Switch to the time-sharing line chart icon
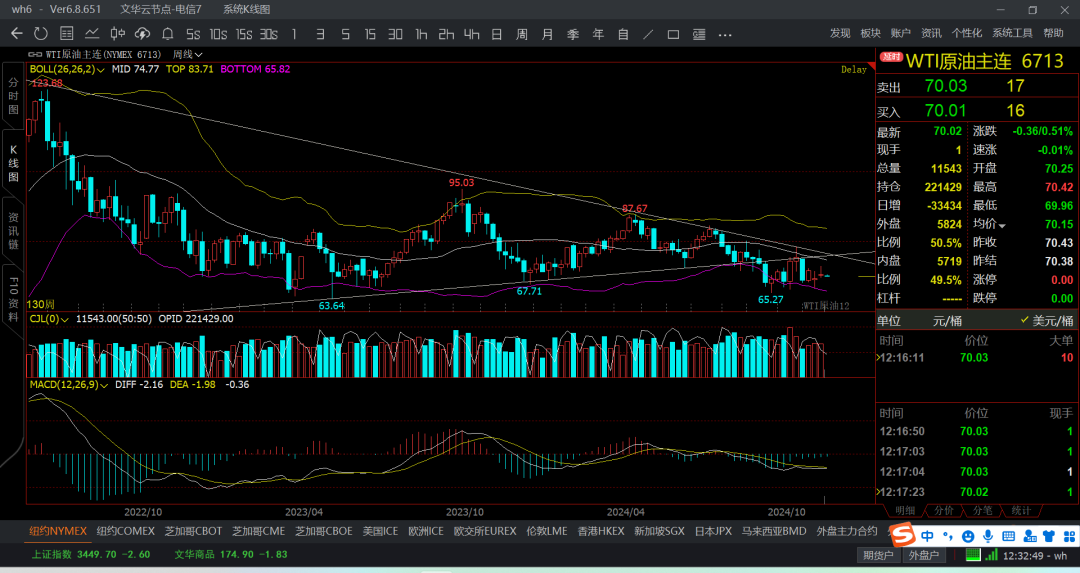The width and height of the screenshot is (1080, 573). [x=92, y=33]
